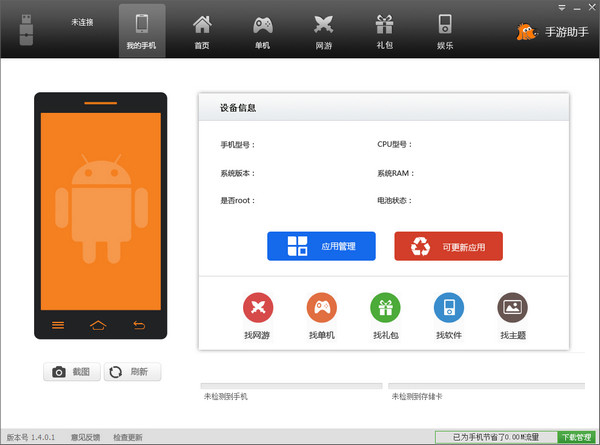Click the 电池状态 label
This screenshot has width=600, height=445.
click(x=395, y=200)
